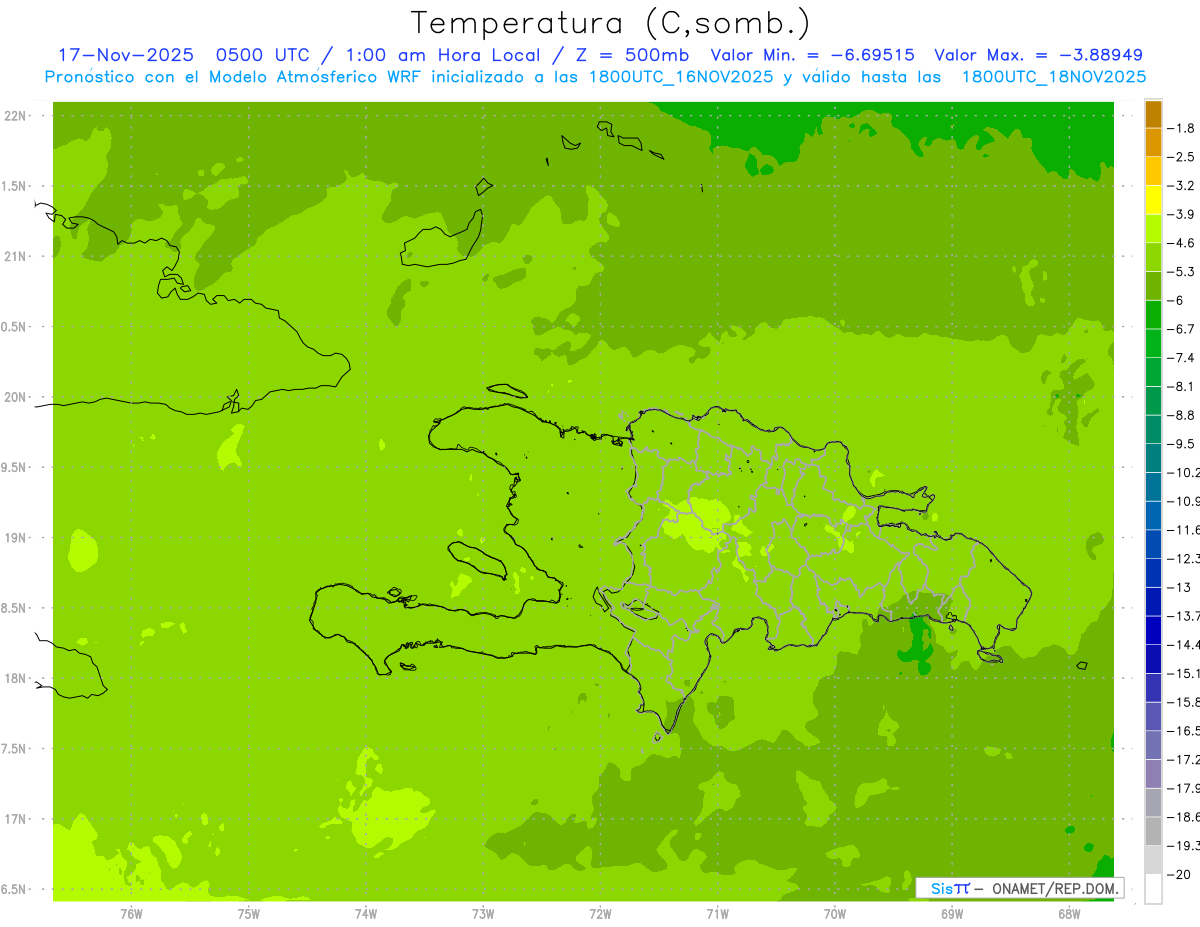Screen dimensions: 1200x927
Task: Pick the orange swatch between -1.8 and -2.5
Action: pos(1153,142)
